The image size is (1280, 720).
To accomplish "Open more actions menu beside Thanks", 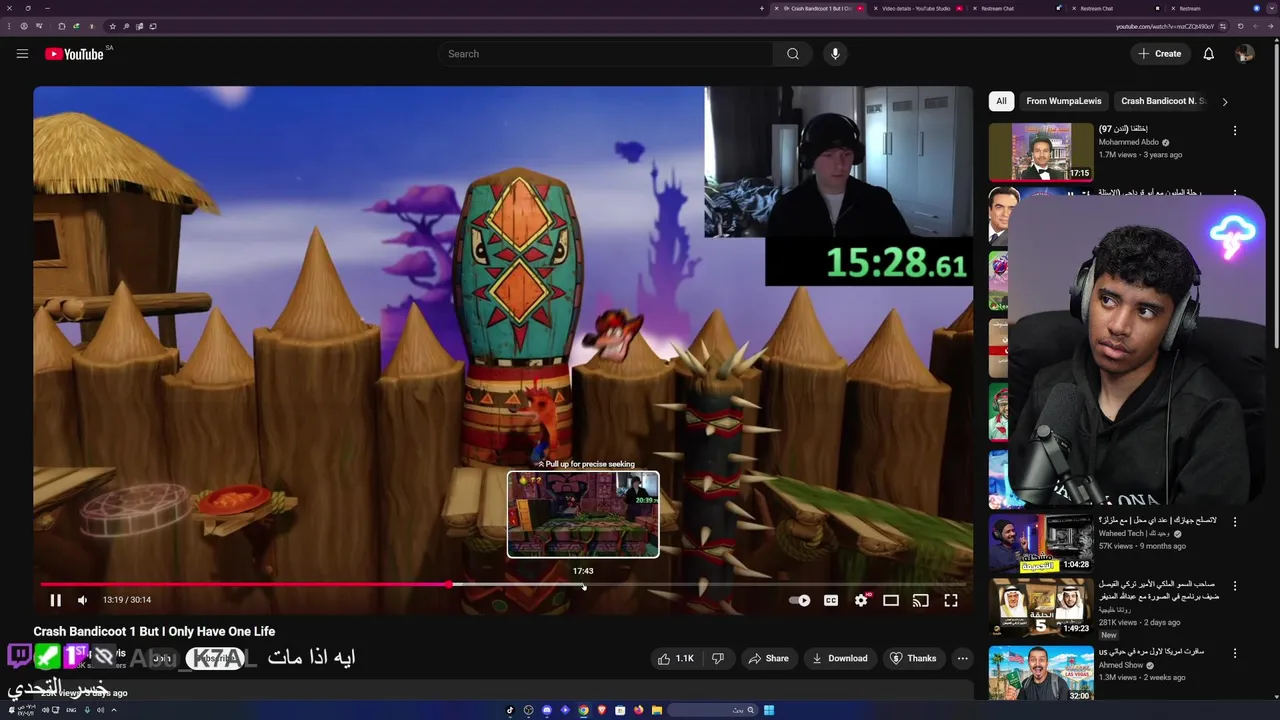I will (962, 658).
